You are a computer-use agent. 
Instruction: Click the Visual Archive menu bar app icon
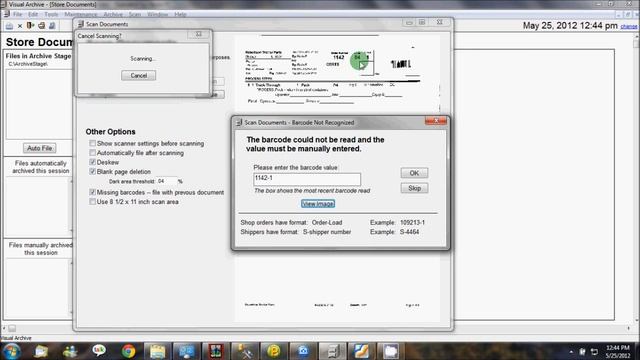pos(6,14)
